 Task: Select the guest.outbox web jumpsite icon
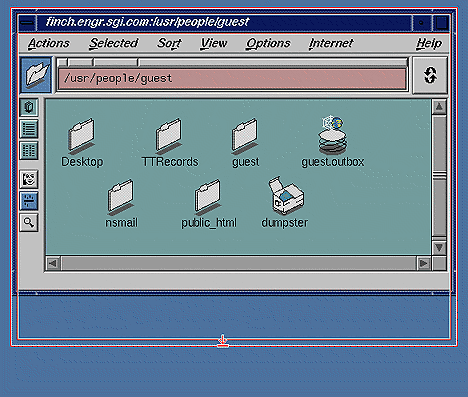(332, 135)
